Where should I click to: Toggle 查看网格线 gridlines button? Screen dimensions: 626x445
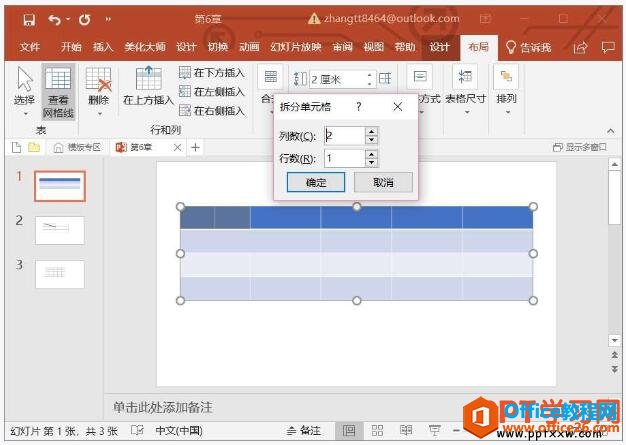(58, 92)
